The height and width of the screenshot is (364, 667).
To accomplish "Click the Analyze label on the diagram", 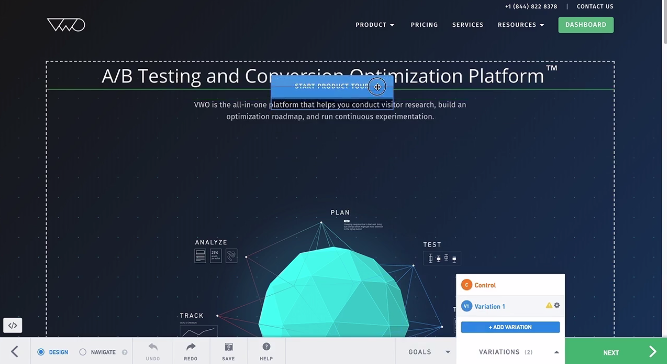I will coord(211,242).
